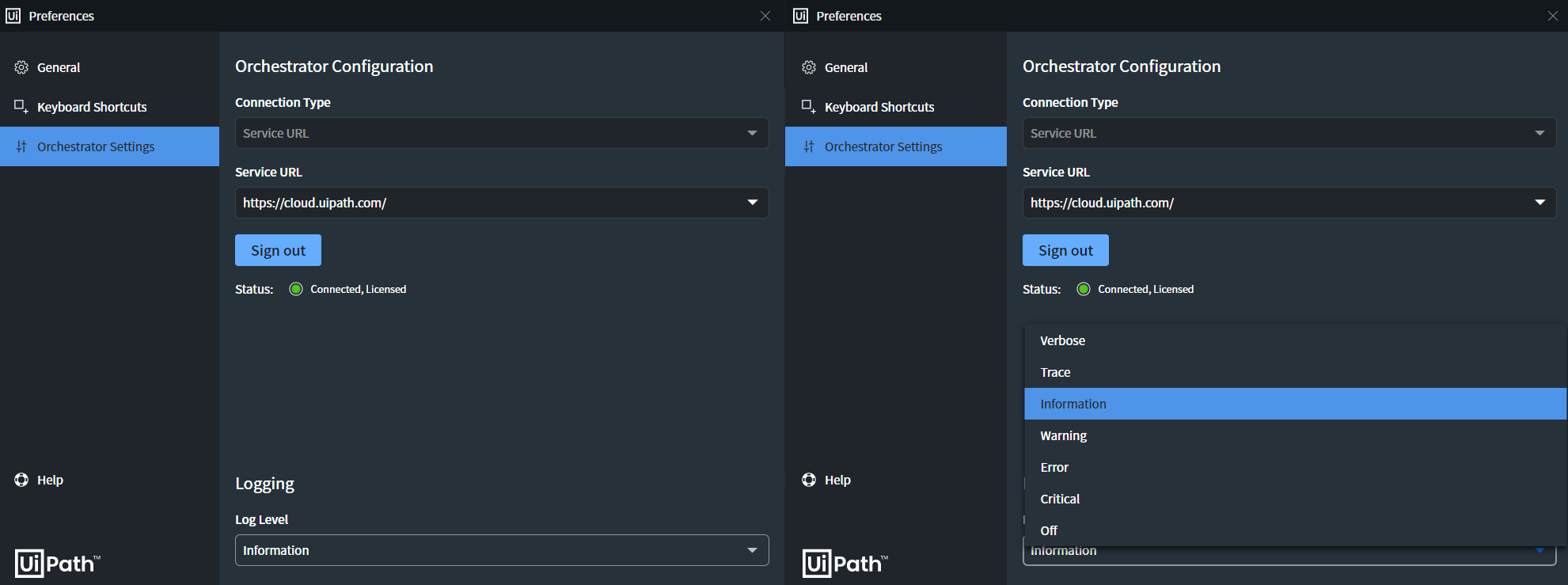Click the UiPath logo in left window
1568x585 pixels.
[x=57, y=563]
